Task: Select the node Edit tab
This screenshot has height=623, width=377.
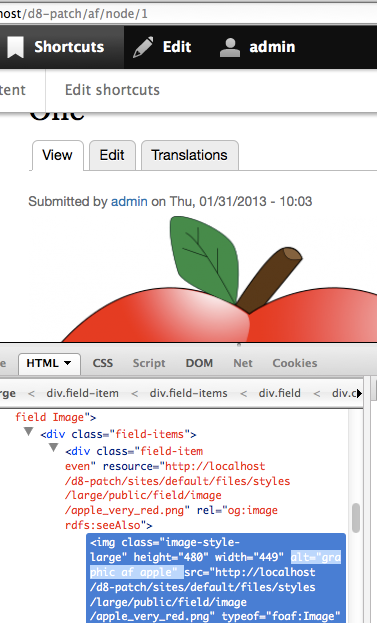Action: pyautogui.click(x=112, y=155)
